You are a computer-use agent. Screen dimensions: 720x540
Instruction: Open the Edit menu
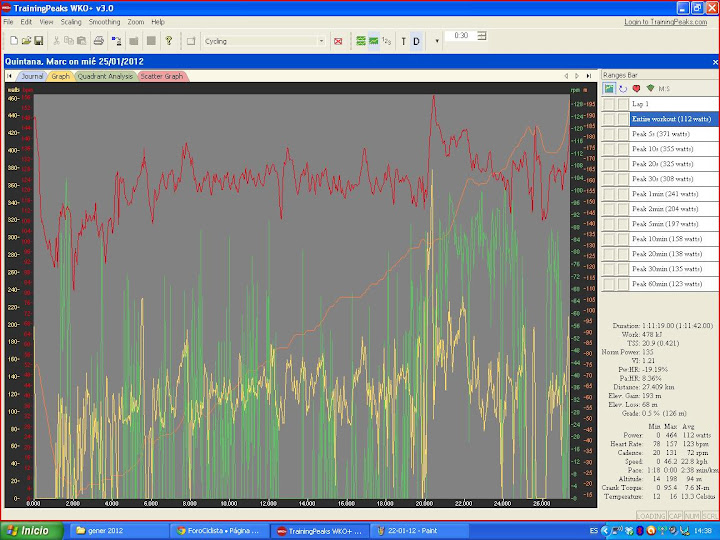(26, 22)
